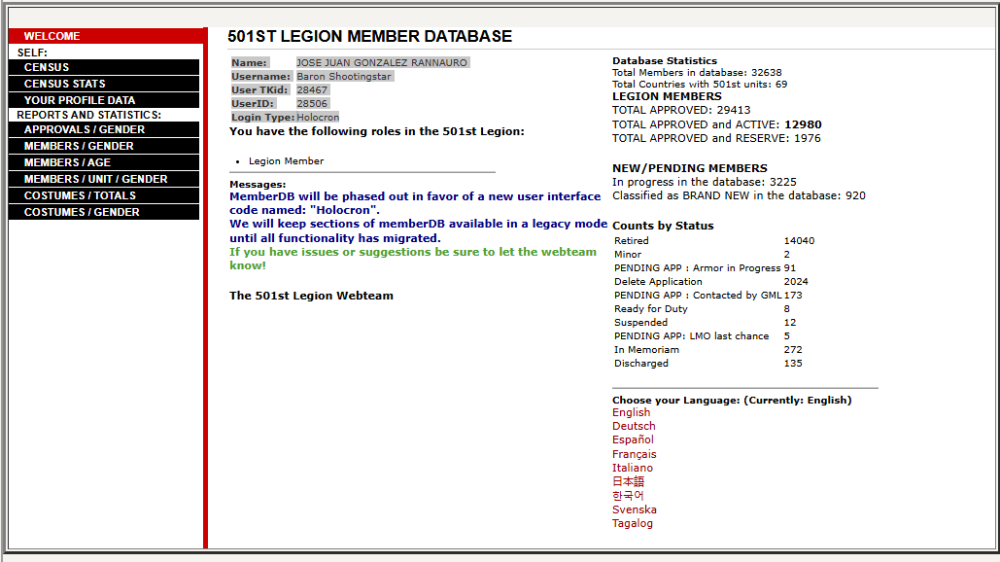
Task: Click the Counts by Status heading
Action: (x=663, y=226)
